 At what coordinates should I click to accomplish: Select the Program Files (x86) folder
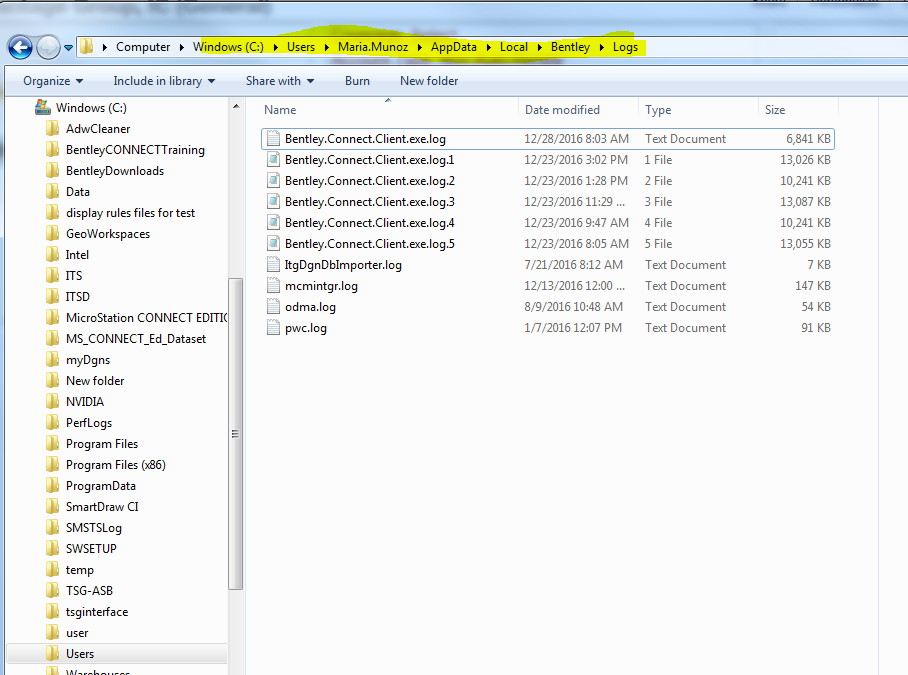coord(116,464)
